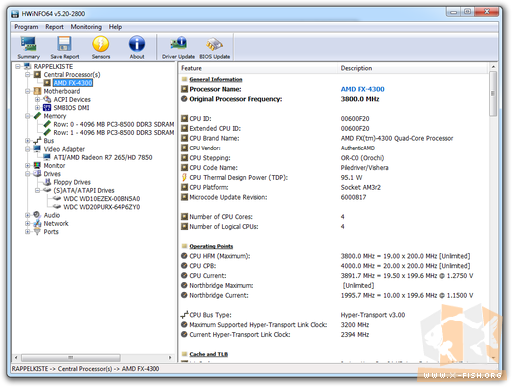Select AMD FX-4300 tree entry
The height and width of the screenshot is (387, 512).
point(73,83)
